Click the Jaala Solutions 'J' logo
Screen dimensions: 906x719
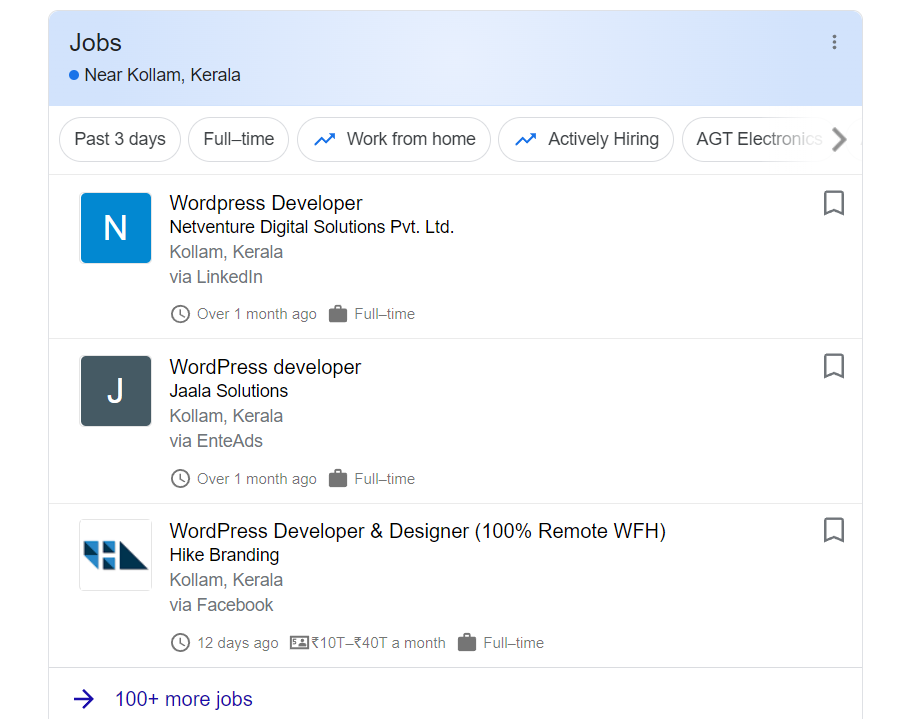116,391
